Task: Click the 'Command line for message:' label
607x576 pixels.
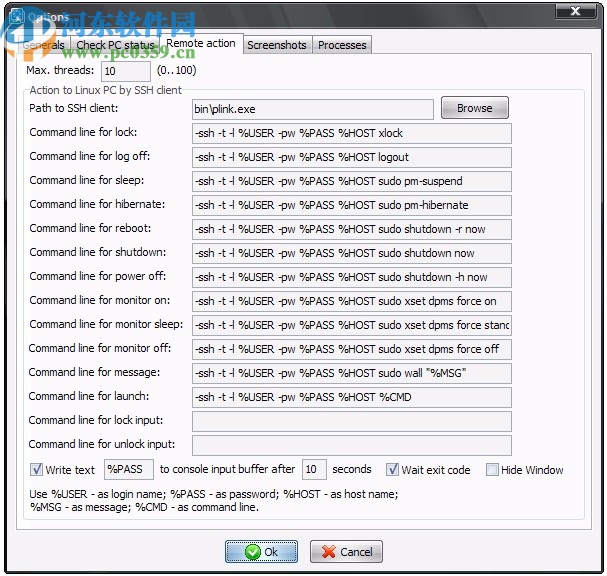Action: point(94,372)
